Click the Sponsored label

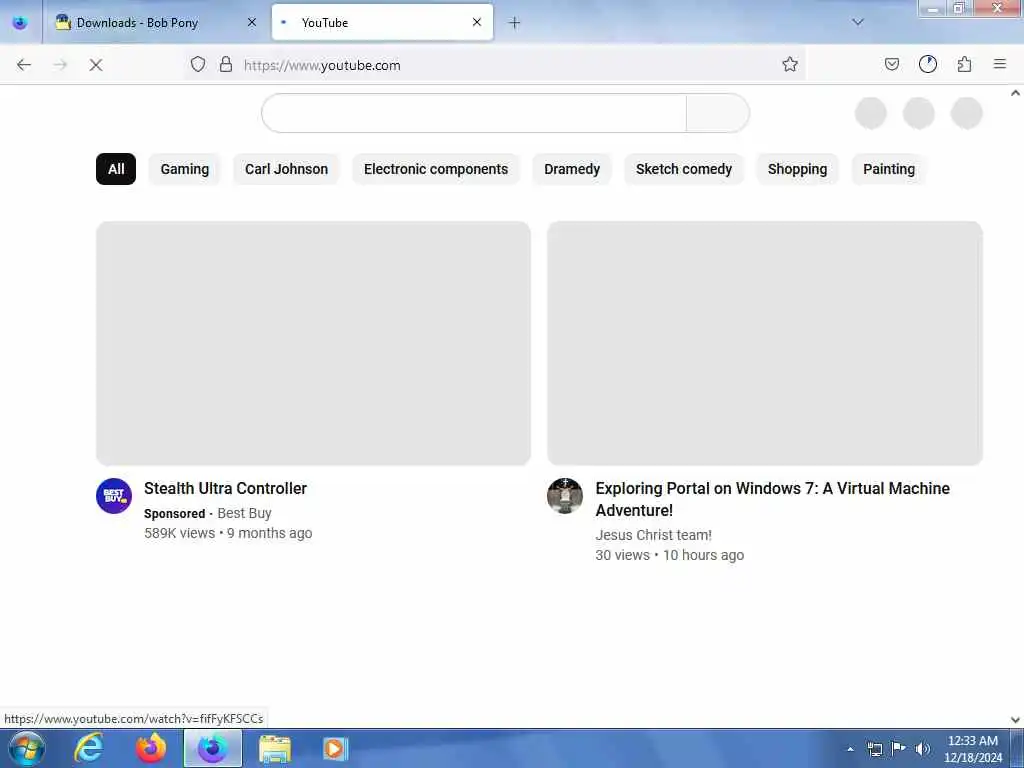click(x=174, y=514)
